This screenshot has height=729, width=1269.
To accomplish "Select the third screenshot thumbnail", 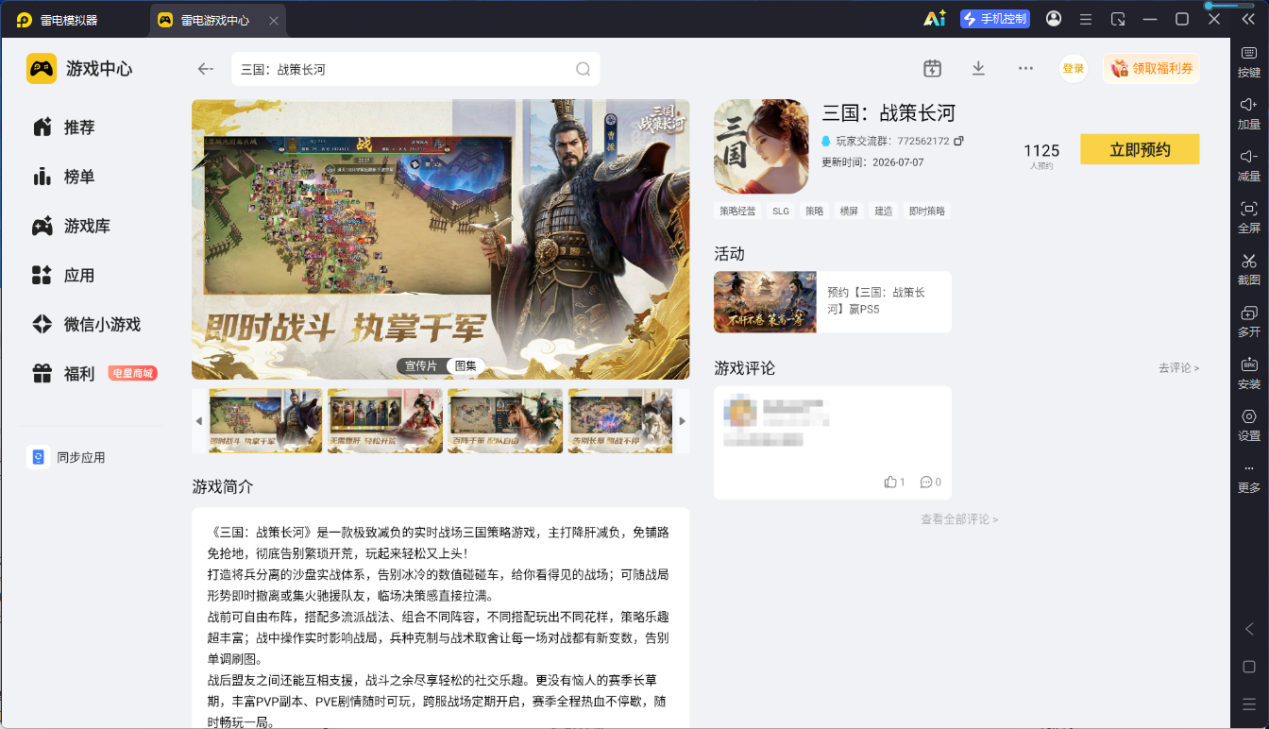I will pos(505,421).
